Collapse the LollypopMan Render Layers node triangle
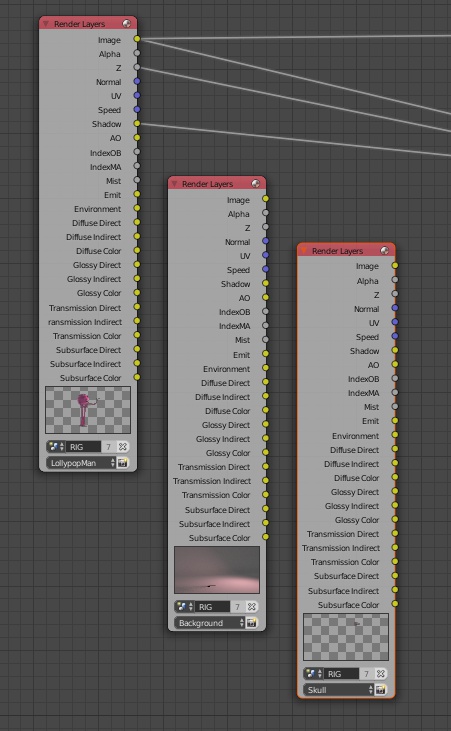This screenshot has height=731, width=451. 46,23
